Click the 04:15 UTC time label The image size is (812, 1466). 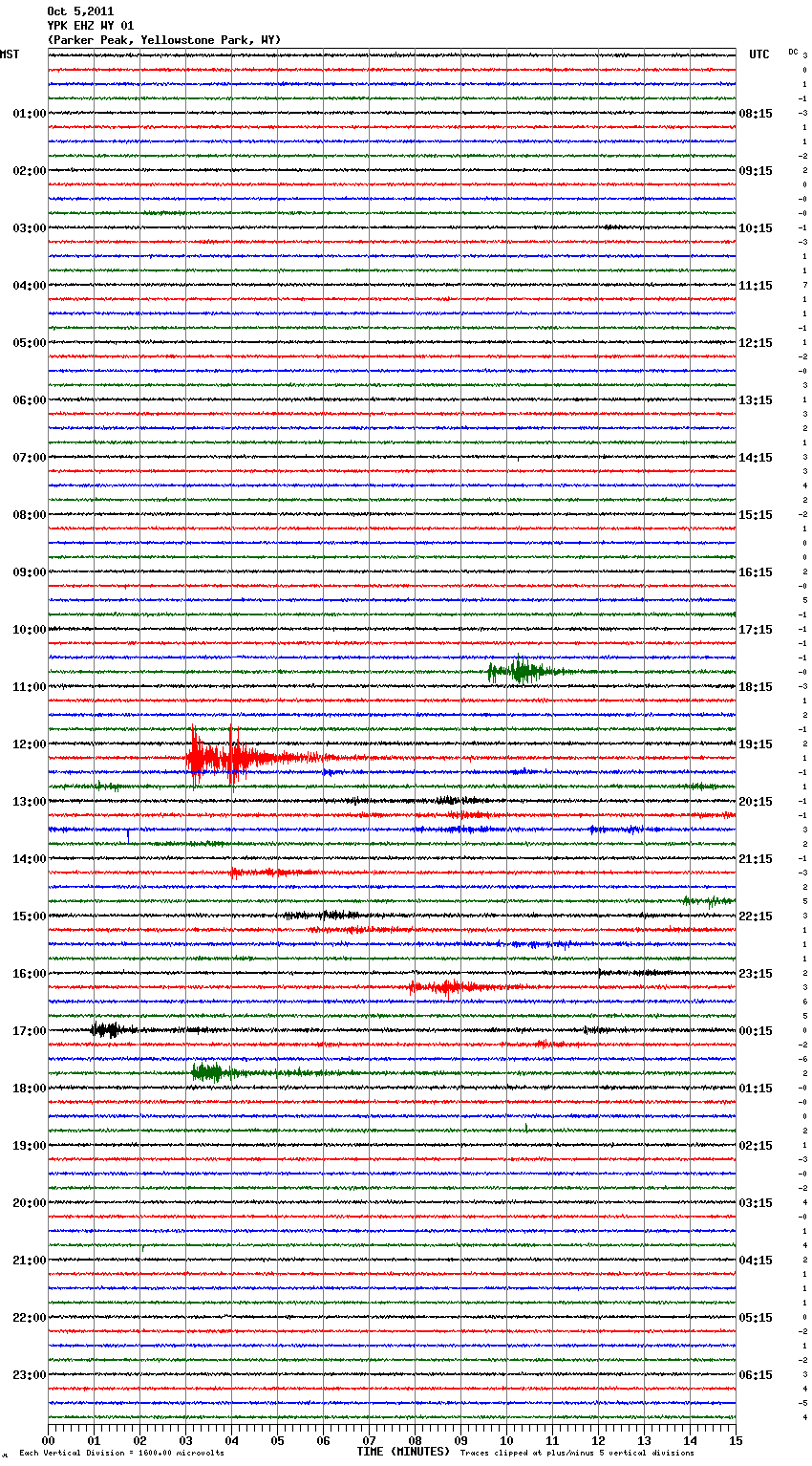coord(756,1261)
